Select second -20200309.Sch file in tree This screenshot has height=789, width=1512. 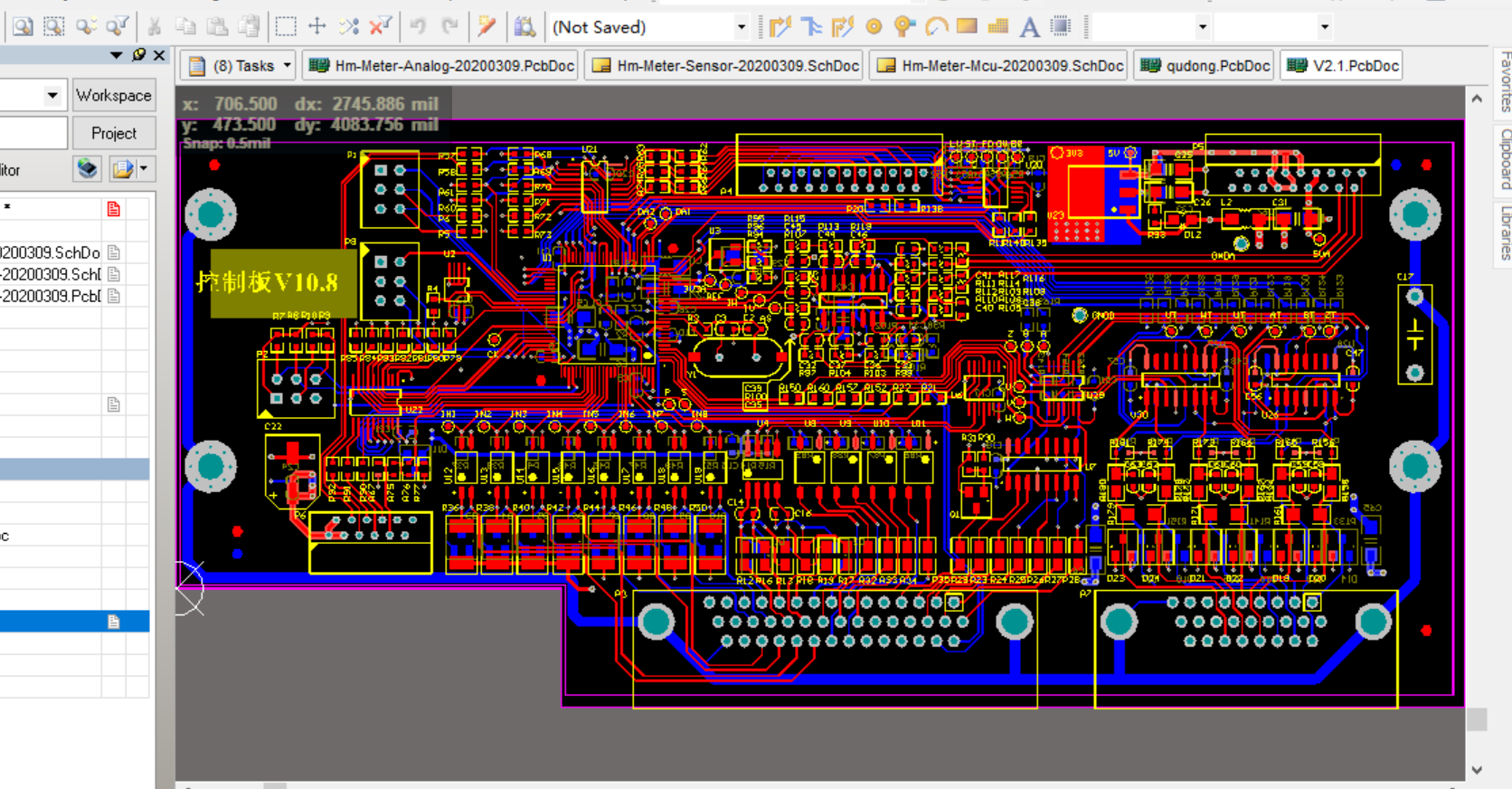(51, 274)
